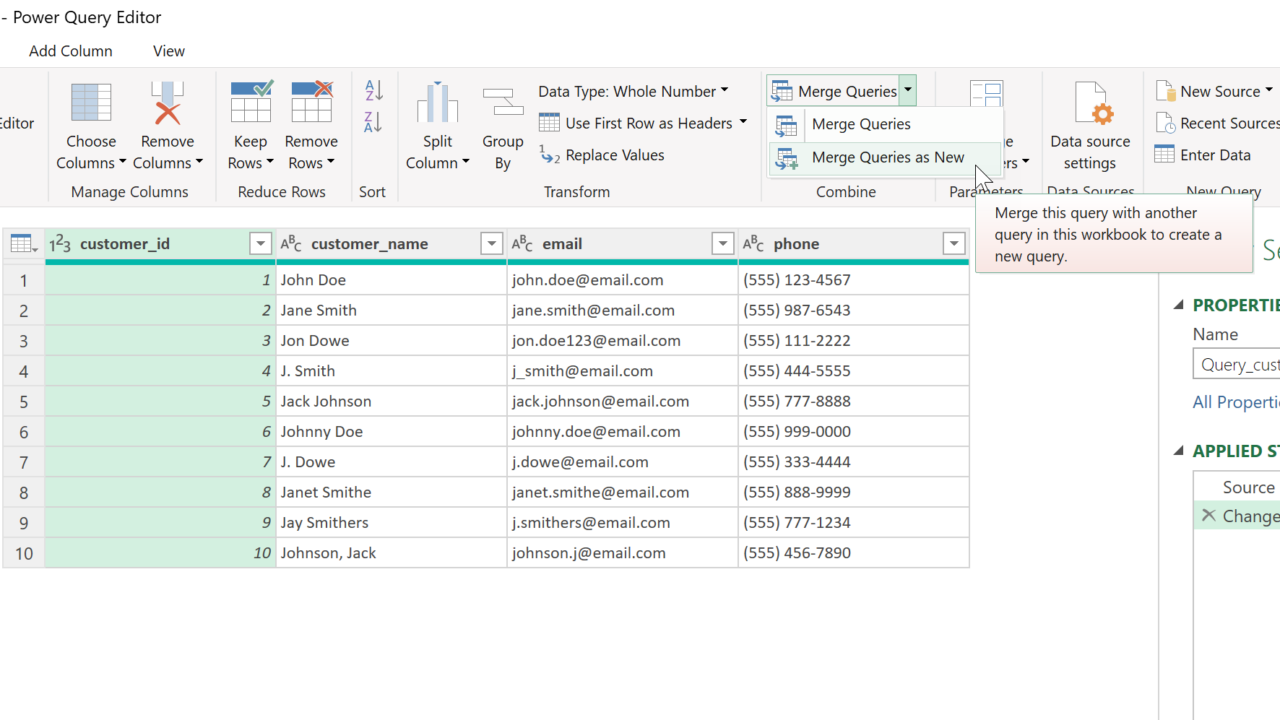1280x720 pixels.
Task: Click the Split Column icon
Action: tap(437, 104)
